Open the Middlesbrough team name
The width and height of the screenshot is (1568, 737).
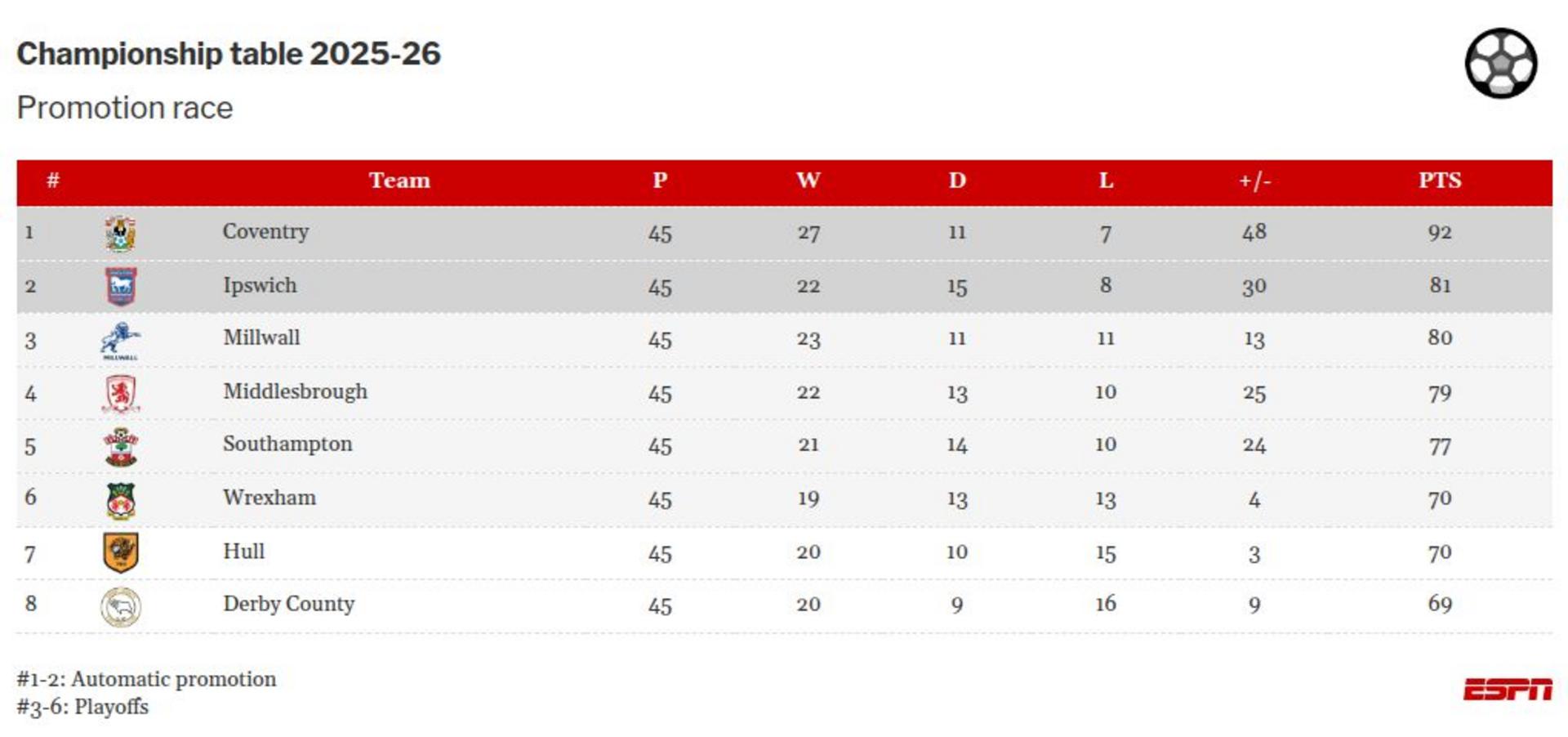[x=295, y=391]
